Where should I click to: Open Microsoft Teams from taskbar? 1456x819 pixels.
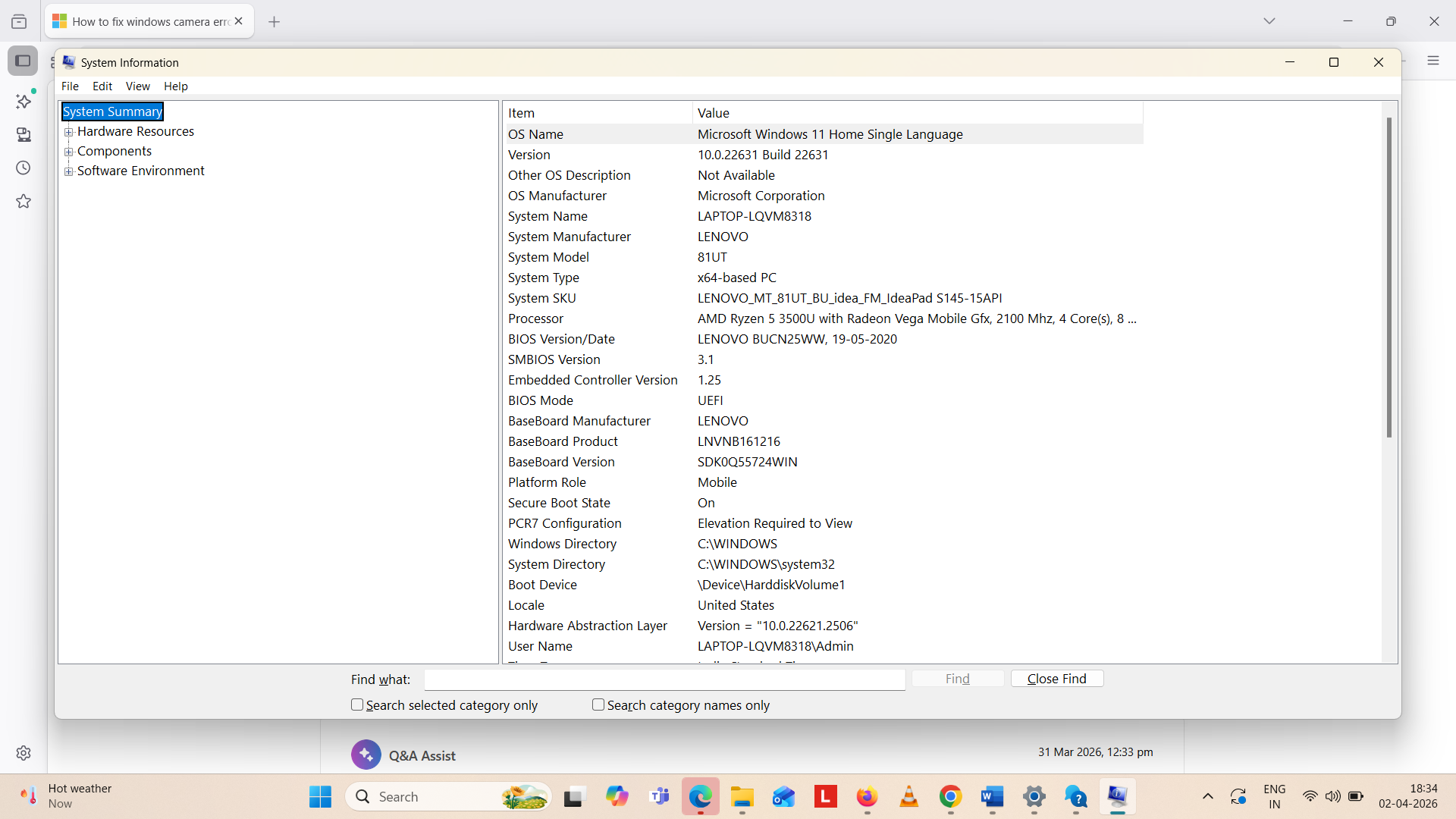tap(659, 796)
